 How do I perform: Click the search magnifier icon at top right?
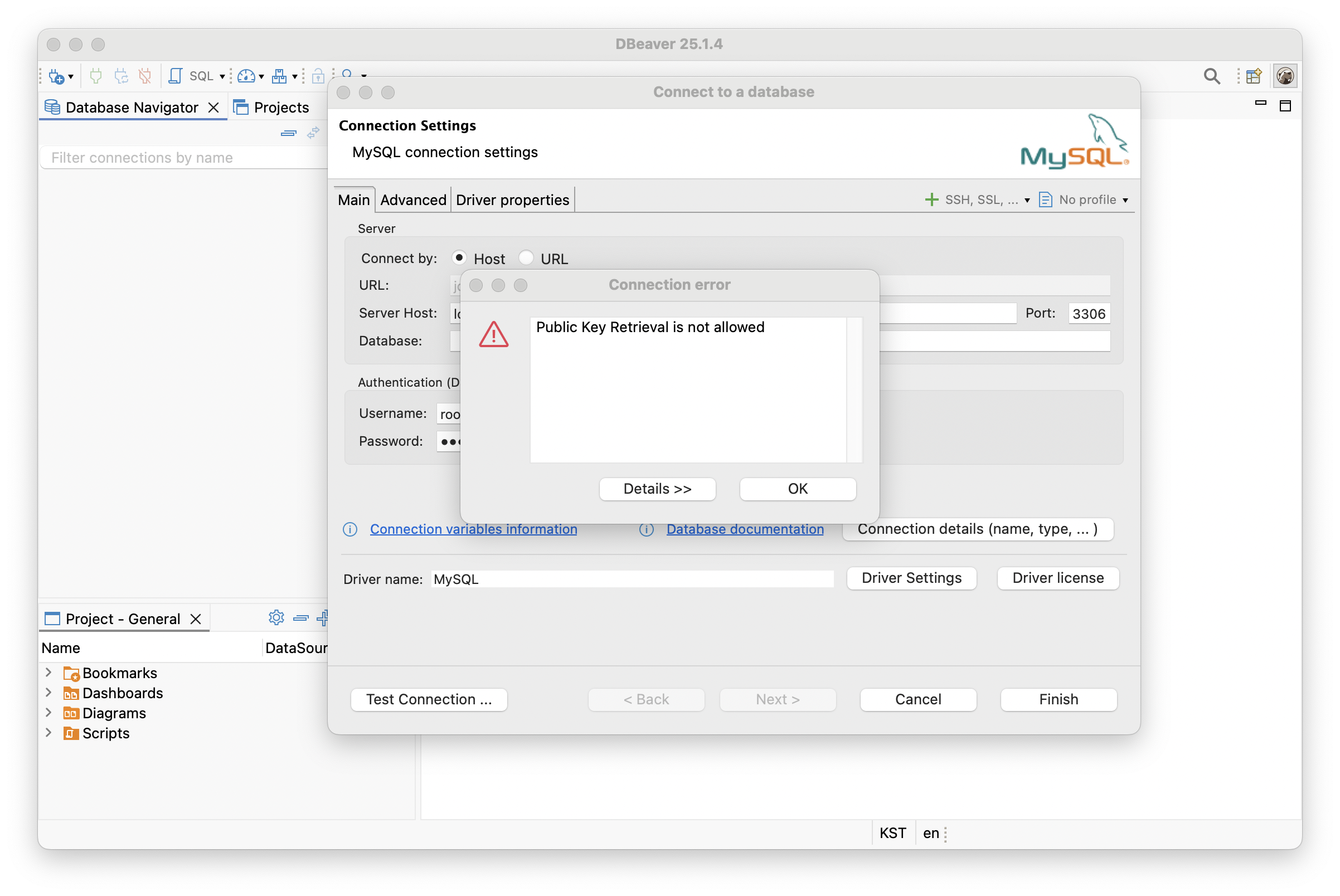pyautogui.click(x=1211, y=76)
